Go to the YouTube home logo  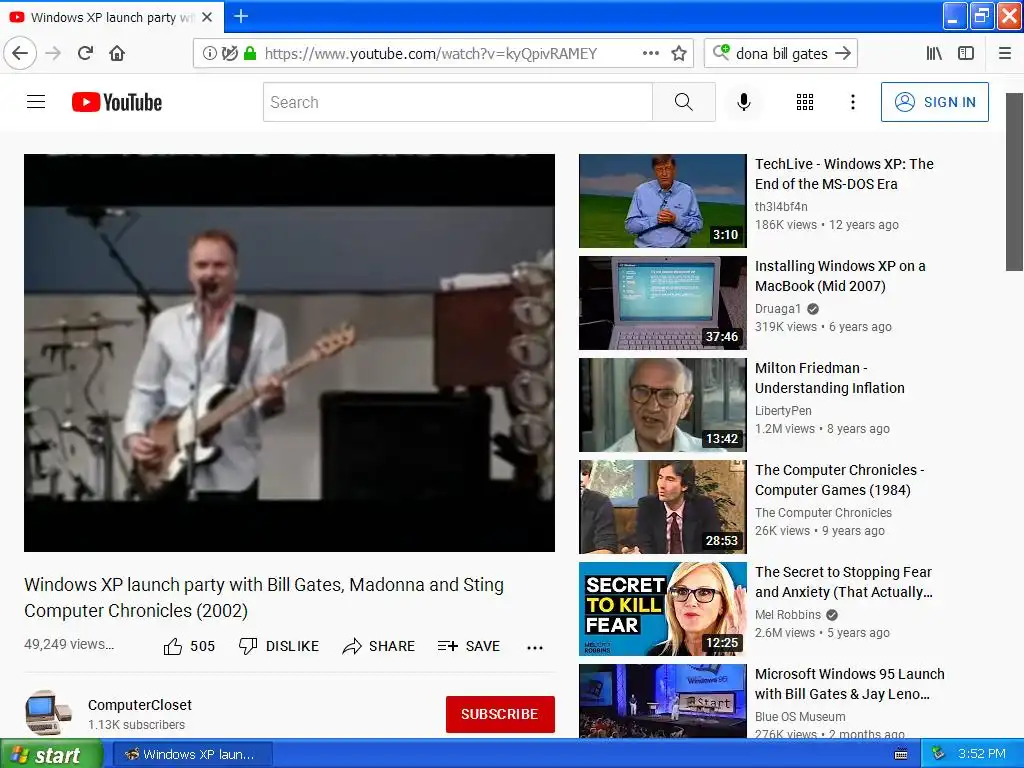tap(117, 103)
